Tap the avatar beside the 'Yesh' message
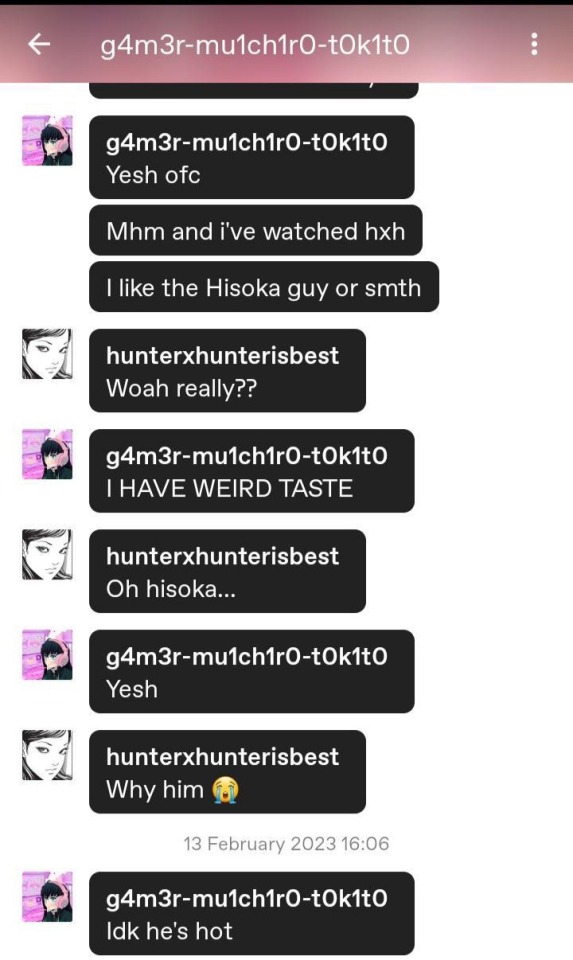This screenshot has width=573, height=960. pos(47,654)
